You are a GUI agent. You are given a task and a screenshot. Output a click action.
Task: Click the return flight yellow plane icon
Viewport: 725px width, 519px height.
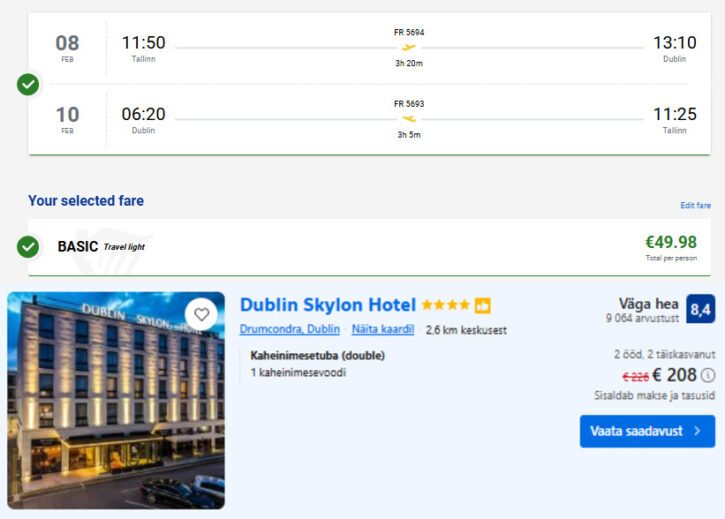tap(408, 119)
